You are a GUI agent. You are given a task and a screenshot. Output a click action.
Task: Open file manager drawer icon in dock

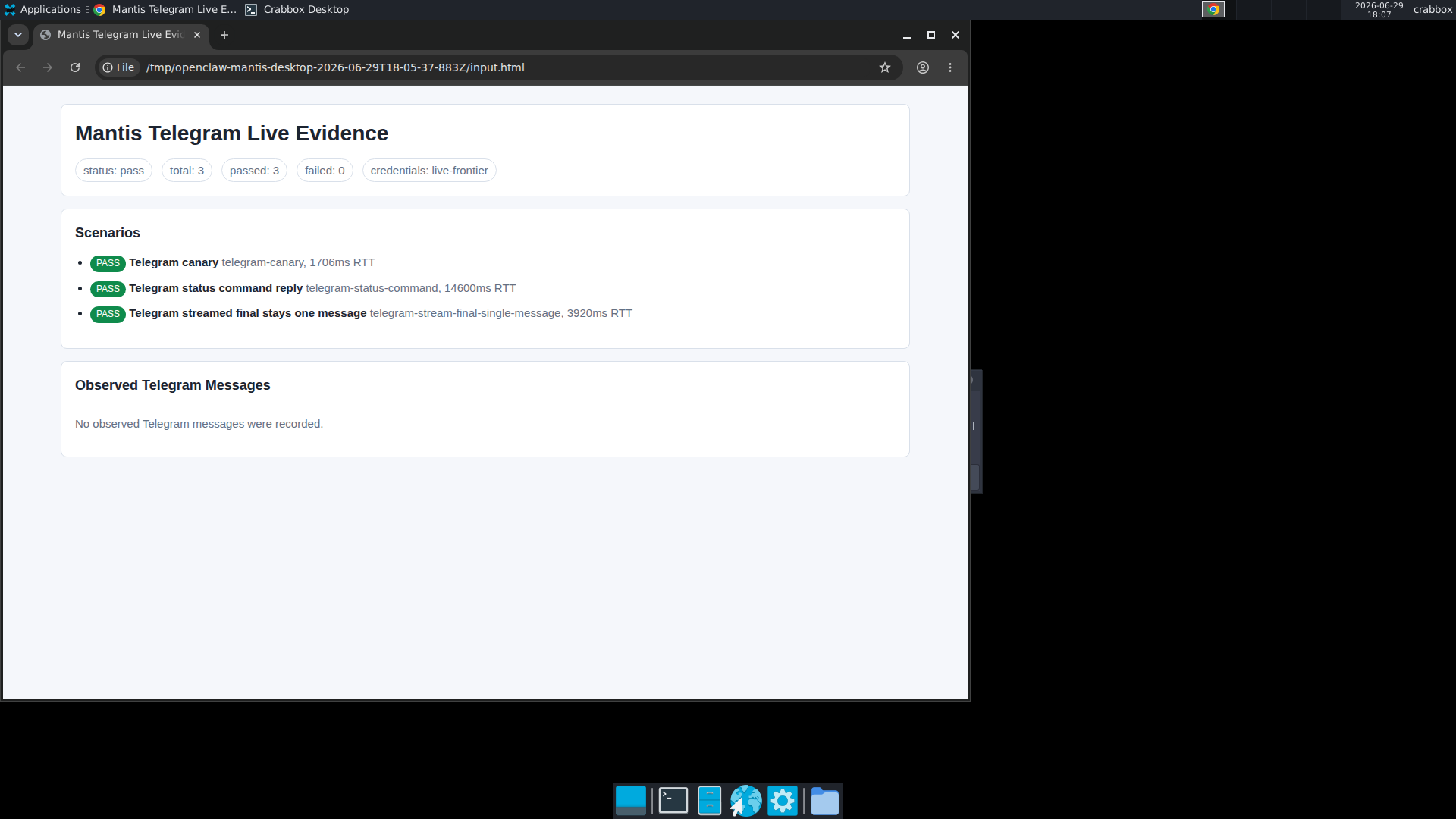pyautogui.click(x=710, y=801)
